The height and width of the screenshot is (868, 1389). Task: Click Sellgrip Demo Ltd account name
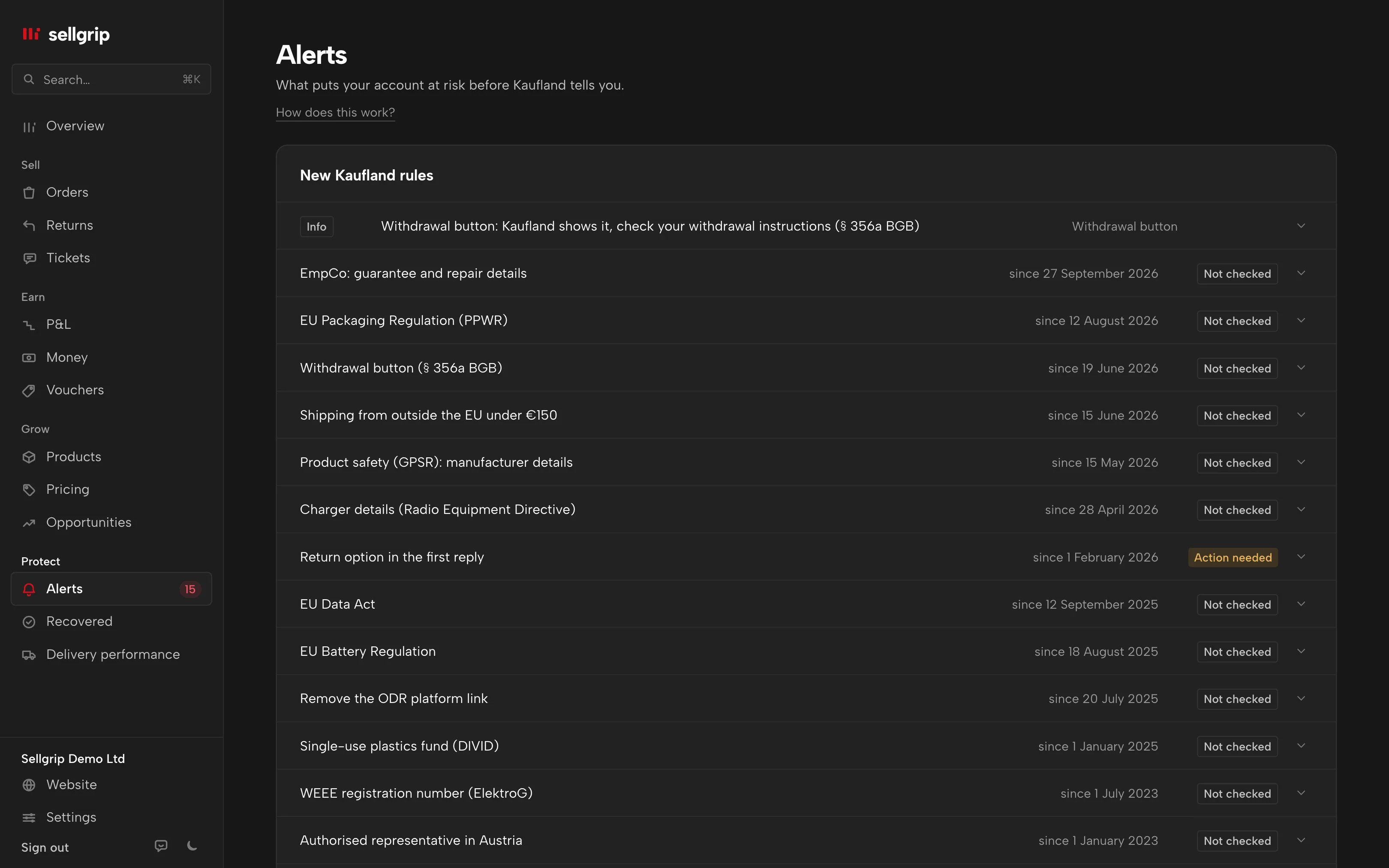tap(73, 759)
